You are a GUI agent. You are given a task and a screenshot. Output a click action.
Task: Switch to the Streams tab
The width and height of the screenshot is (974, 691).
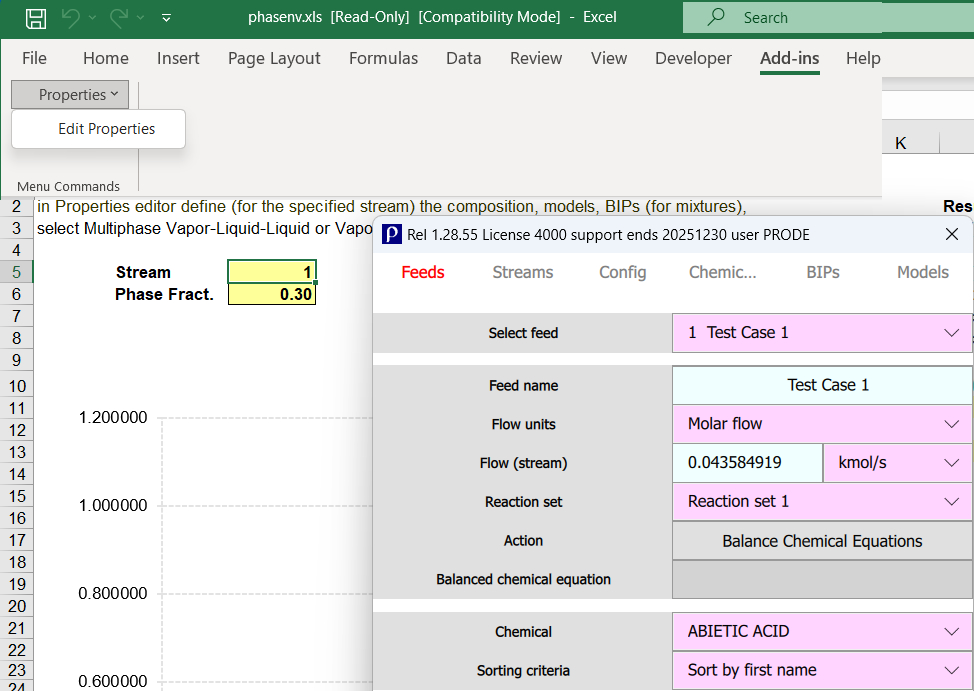coord(522,272)
